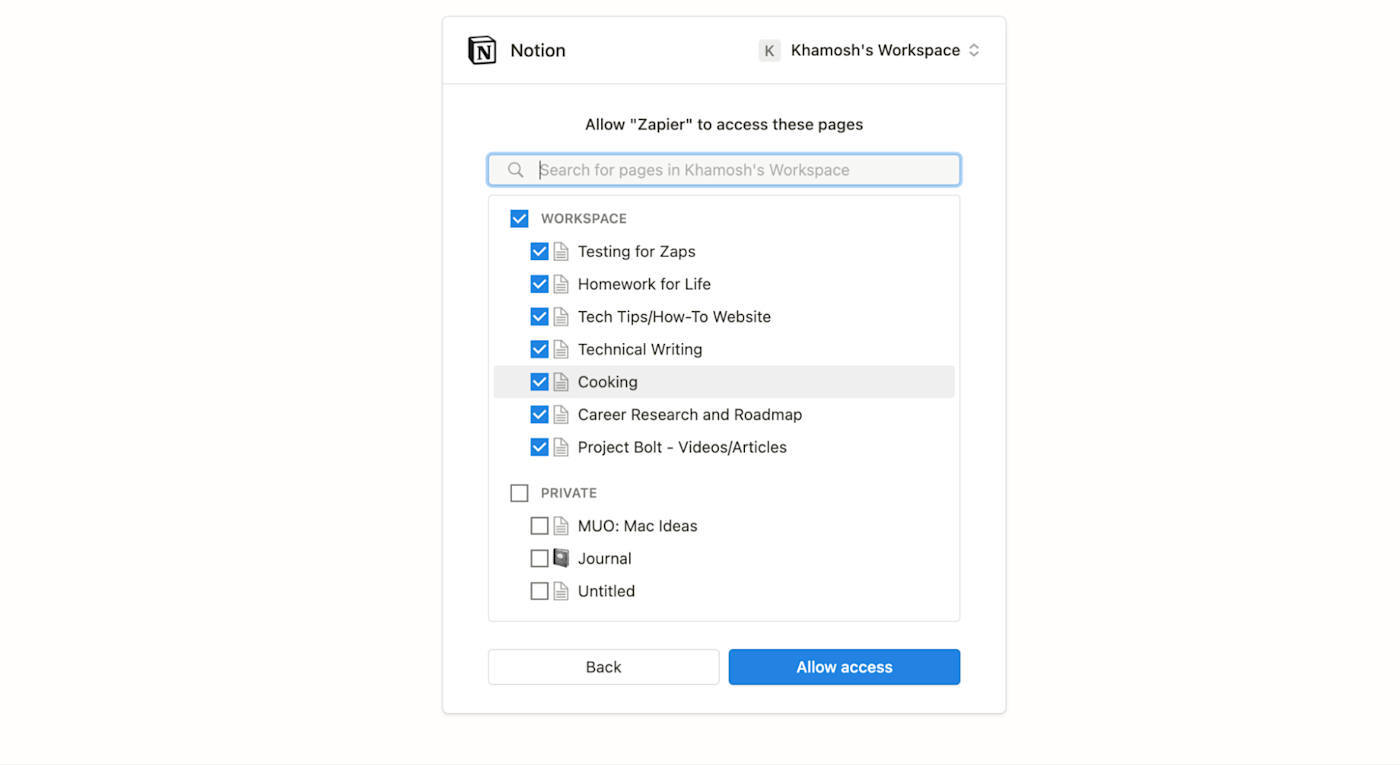This screenshot has height=765, width=1400.
Task: Click page icon beside Career Research and Roadmap
Action: (x=561, y=415)
